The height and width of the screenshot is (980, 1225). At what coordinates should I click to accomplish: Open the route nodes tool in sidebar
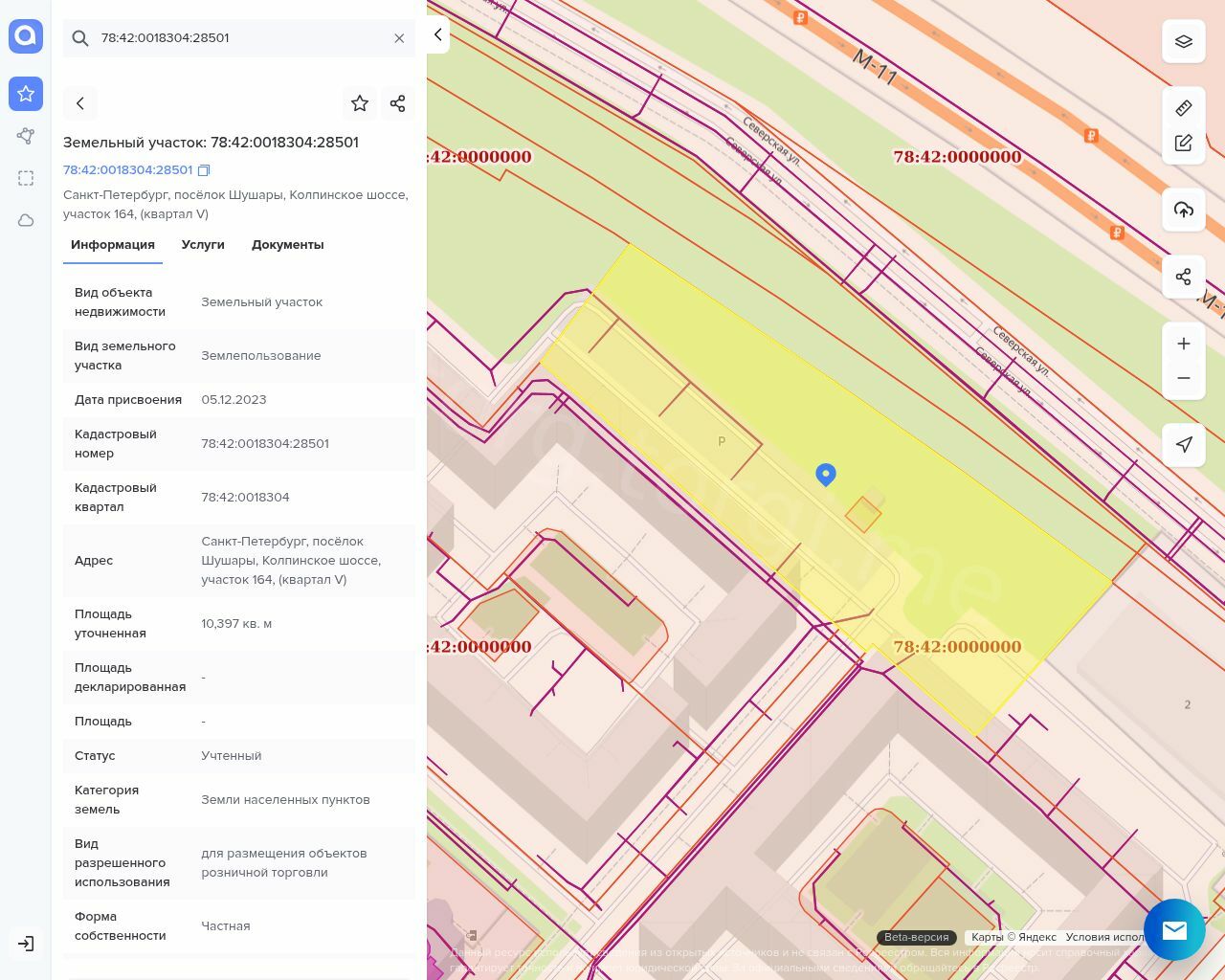tap(26, 136)
